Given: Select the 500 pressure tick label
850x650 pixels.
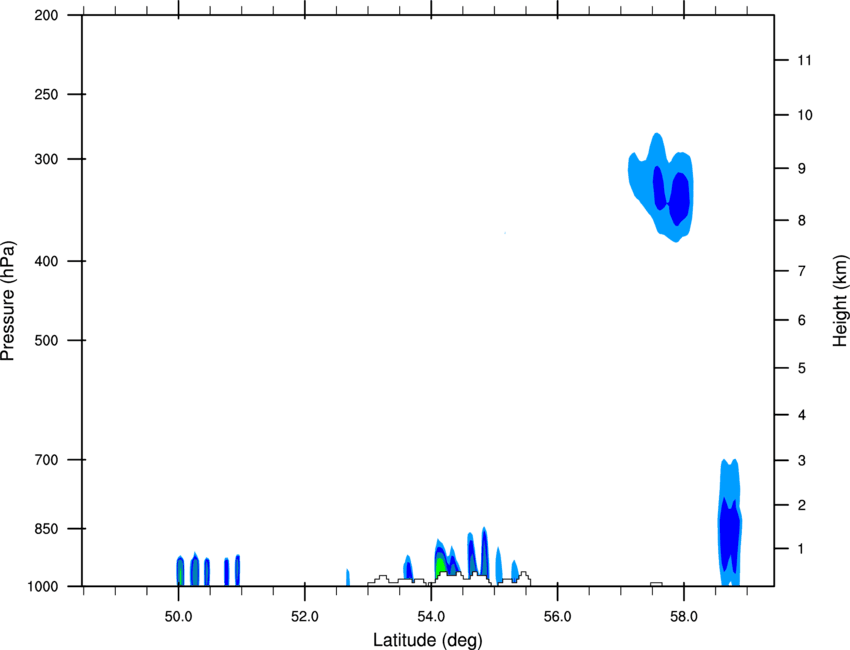Looking at the screenshot, I should pyautogui.click(x=46, y=340).
